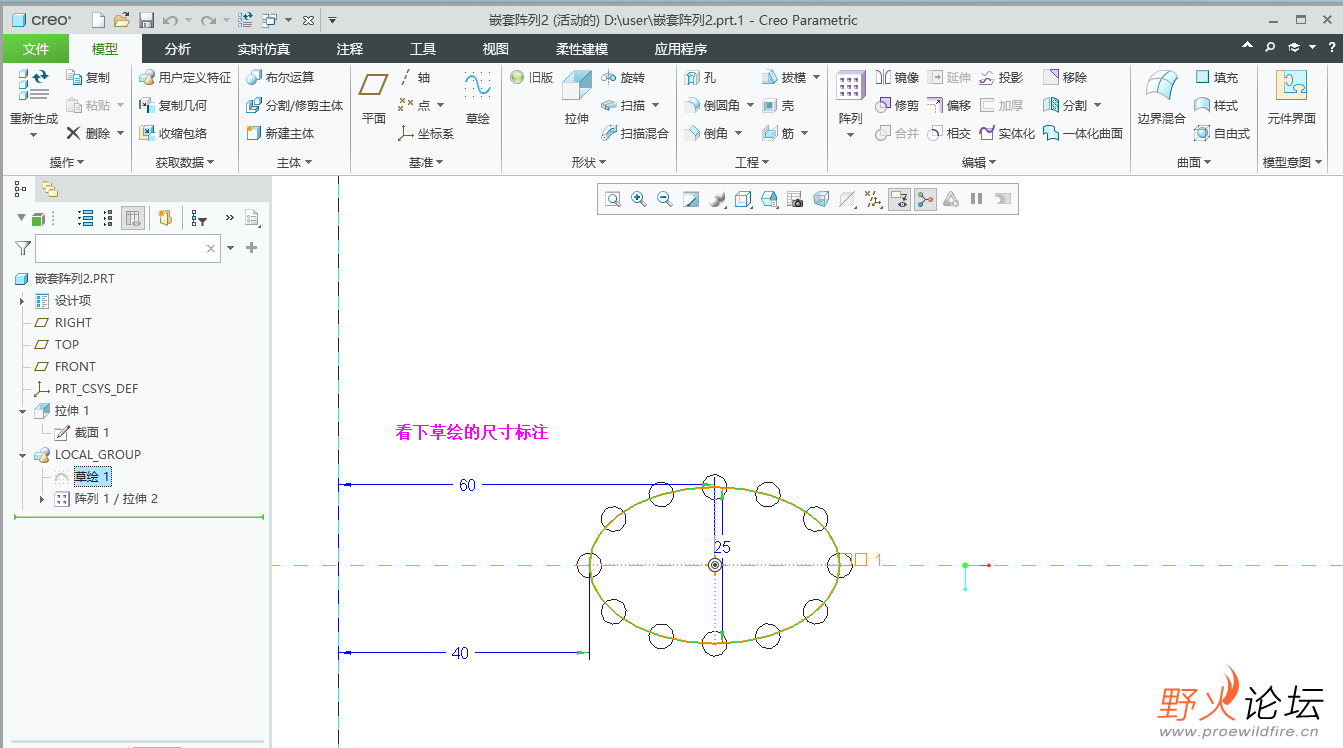Select the Boundary Blend (边界混合) tool
This screenshot has height=748, width=1343.
point(1161,98)
